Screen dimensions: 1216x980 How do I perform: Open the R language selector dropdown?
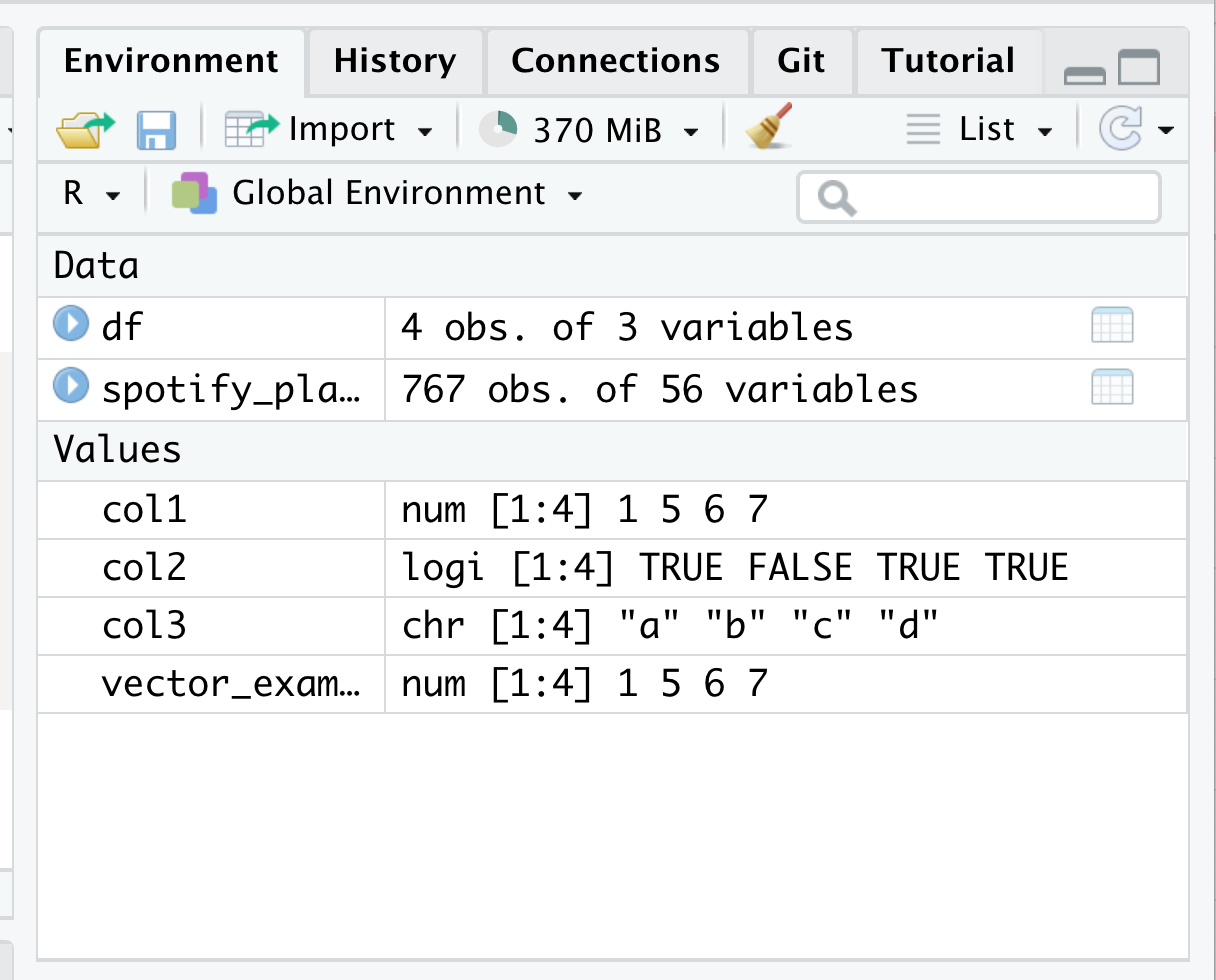[91, 193]
